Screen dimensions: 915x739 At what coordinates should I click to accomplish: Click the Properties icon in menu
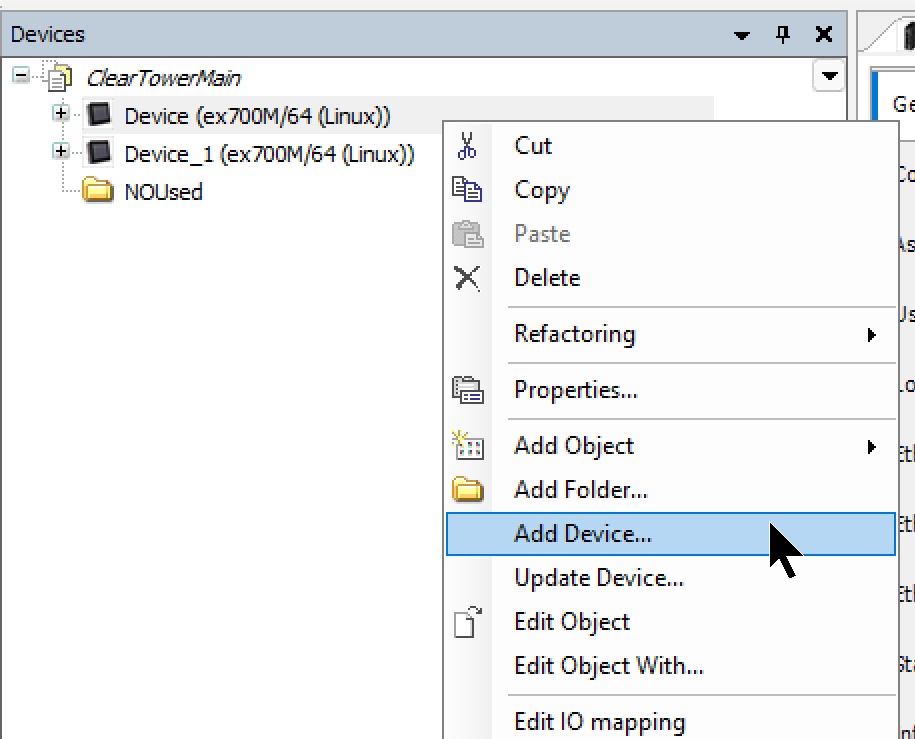[x=467, y=390]
